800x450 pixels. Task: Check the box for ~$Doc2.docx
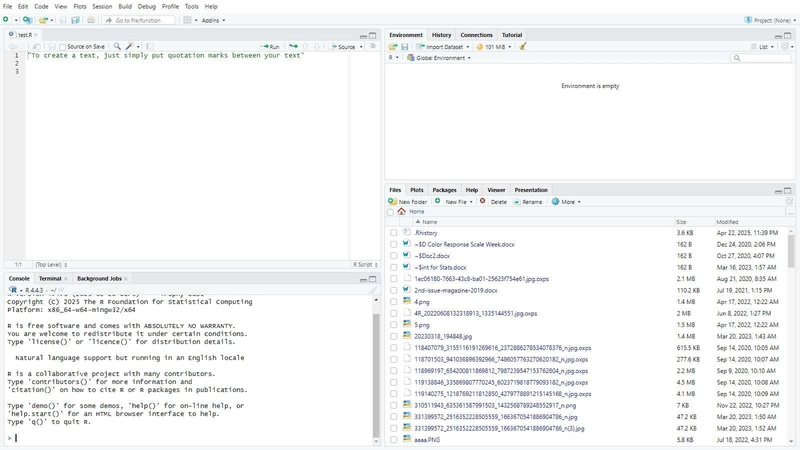pyautogui.click(x=393, y=256)
